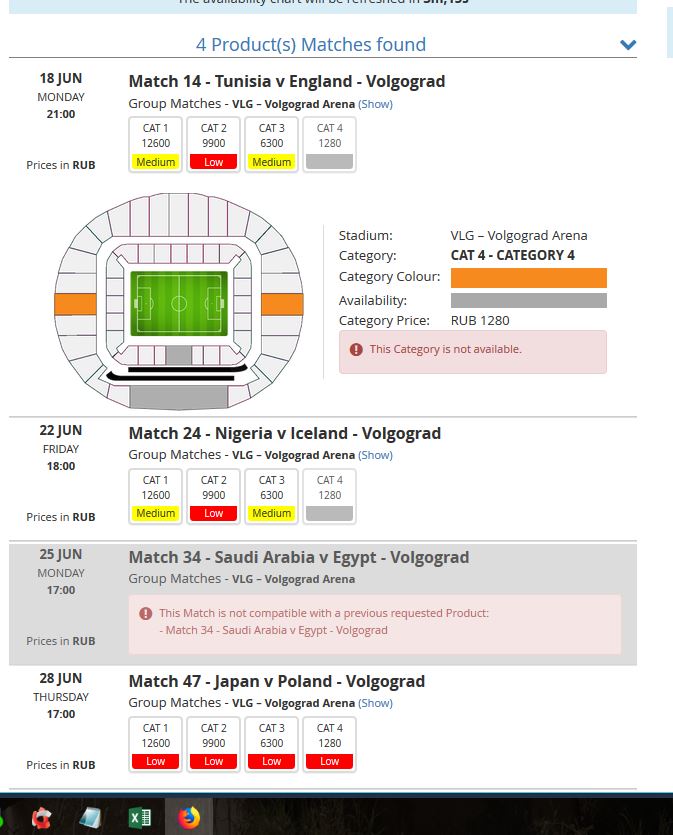Screen dimensions: 673x835
Task: Open Excel from the taskbar
Action: click(139, 817)
